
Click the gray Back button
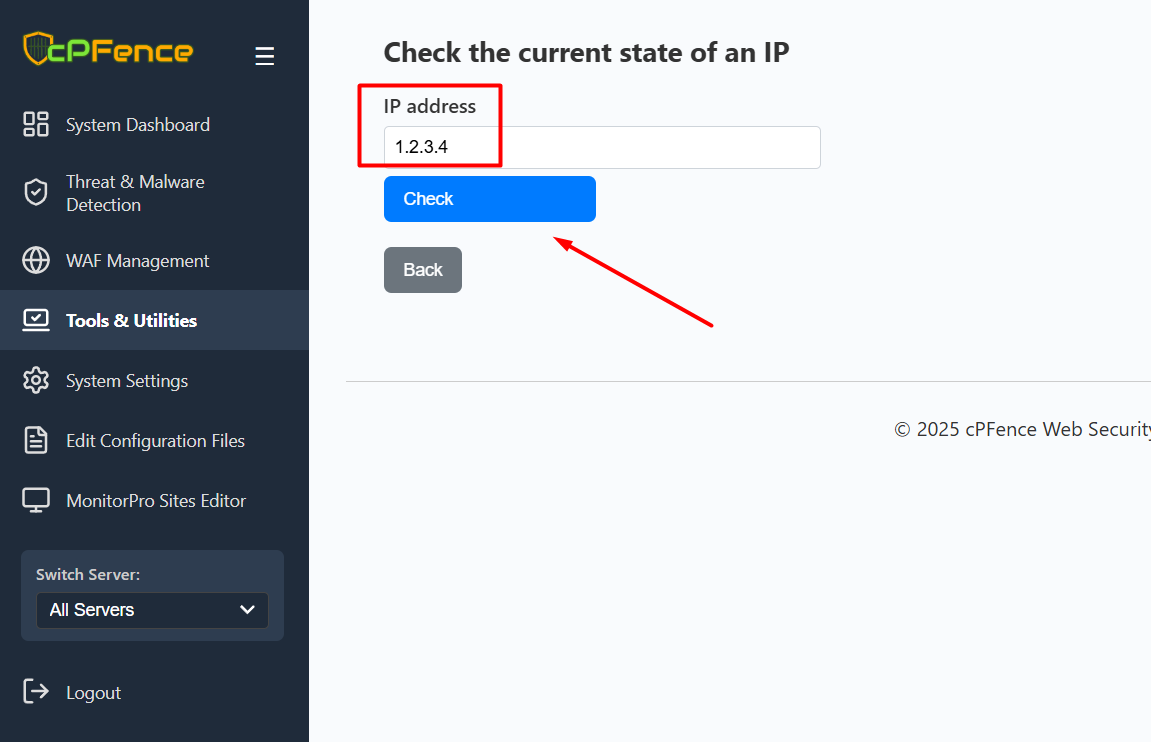(x=423, y=270)
